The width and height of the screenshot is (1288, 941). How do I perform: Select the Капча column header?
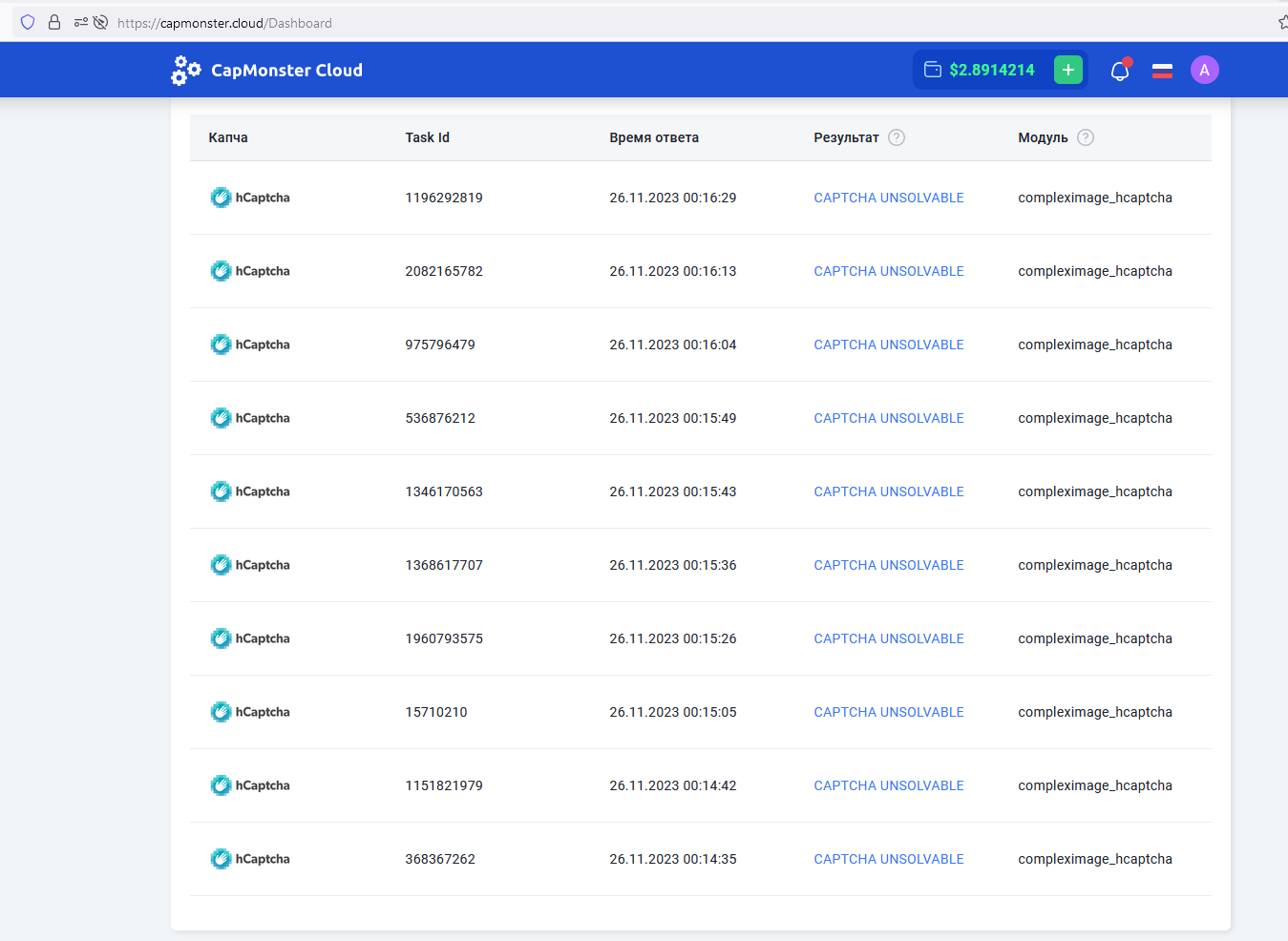(228, 137)
